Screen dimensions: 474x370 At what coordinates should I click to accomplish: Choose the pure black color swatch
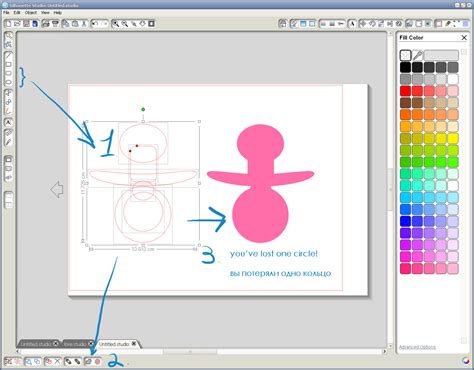[405, 67]
